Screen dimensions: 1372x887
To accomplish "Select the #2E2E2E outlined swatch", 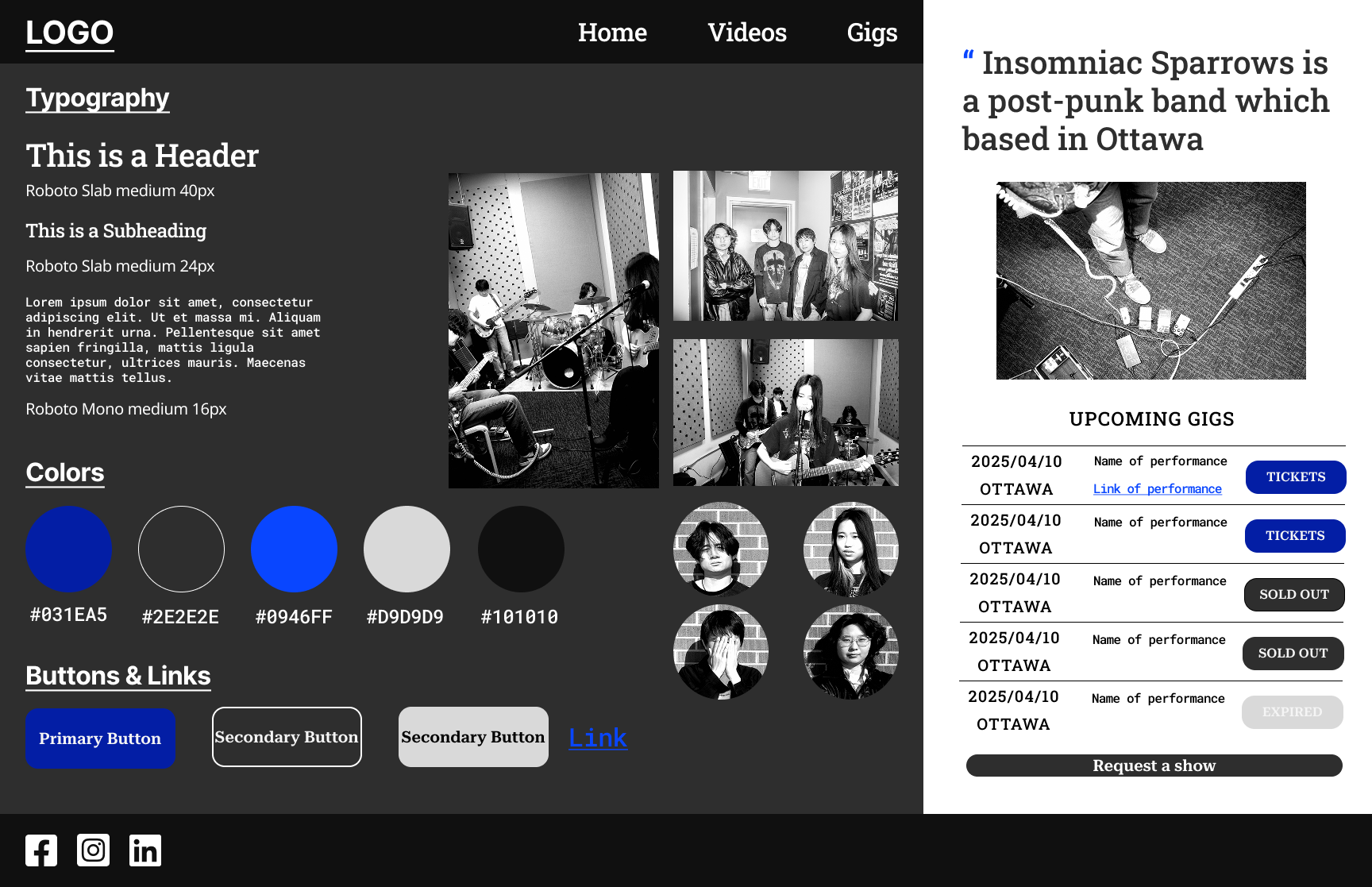I will (181, 549).
